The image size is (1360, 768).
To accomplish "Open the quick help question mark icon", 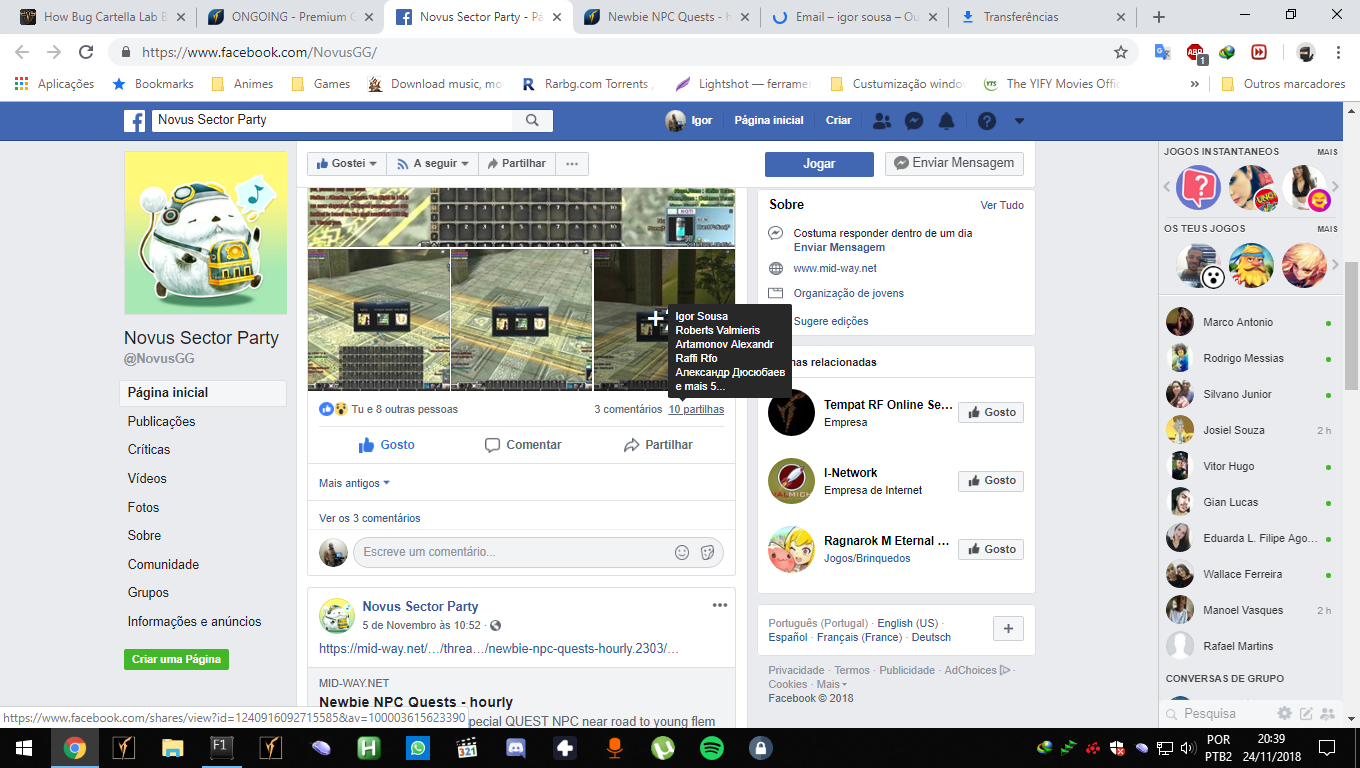I will [987, 120].
